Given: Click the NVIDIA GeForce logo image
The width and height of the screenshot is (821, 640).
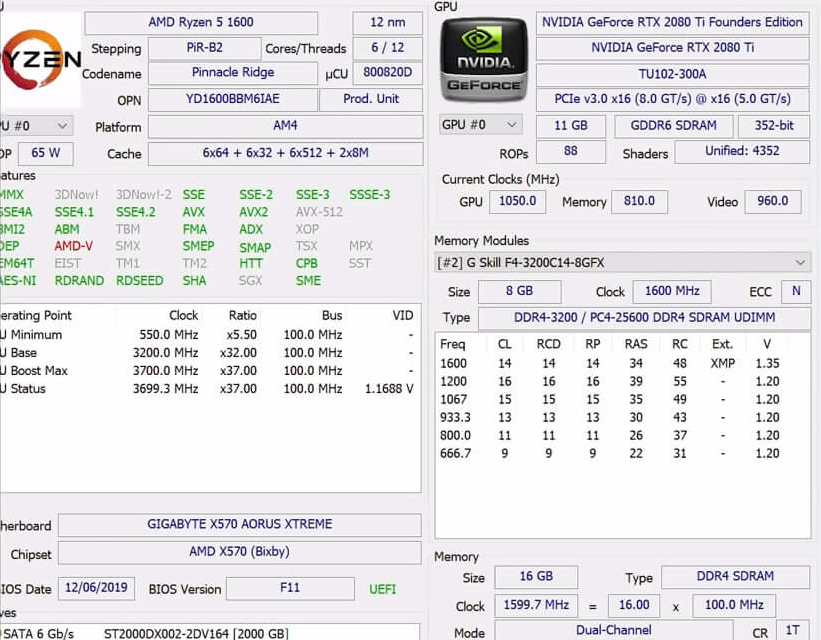Looking at the screenshot, I should pos(483,59).
